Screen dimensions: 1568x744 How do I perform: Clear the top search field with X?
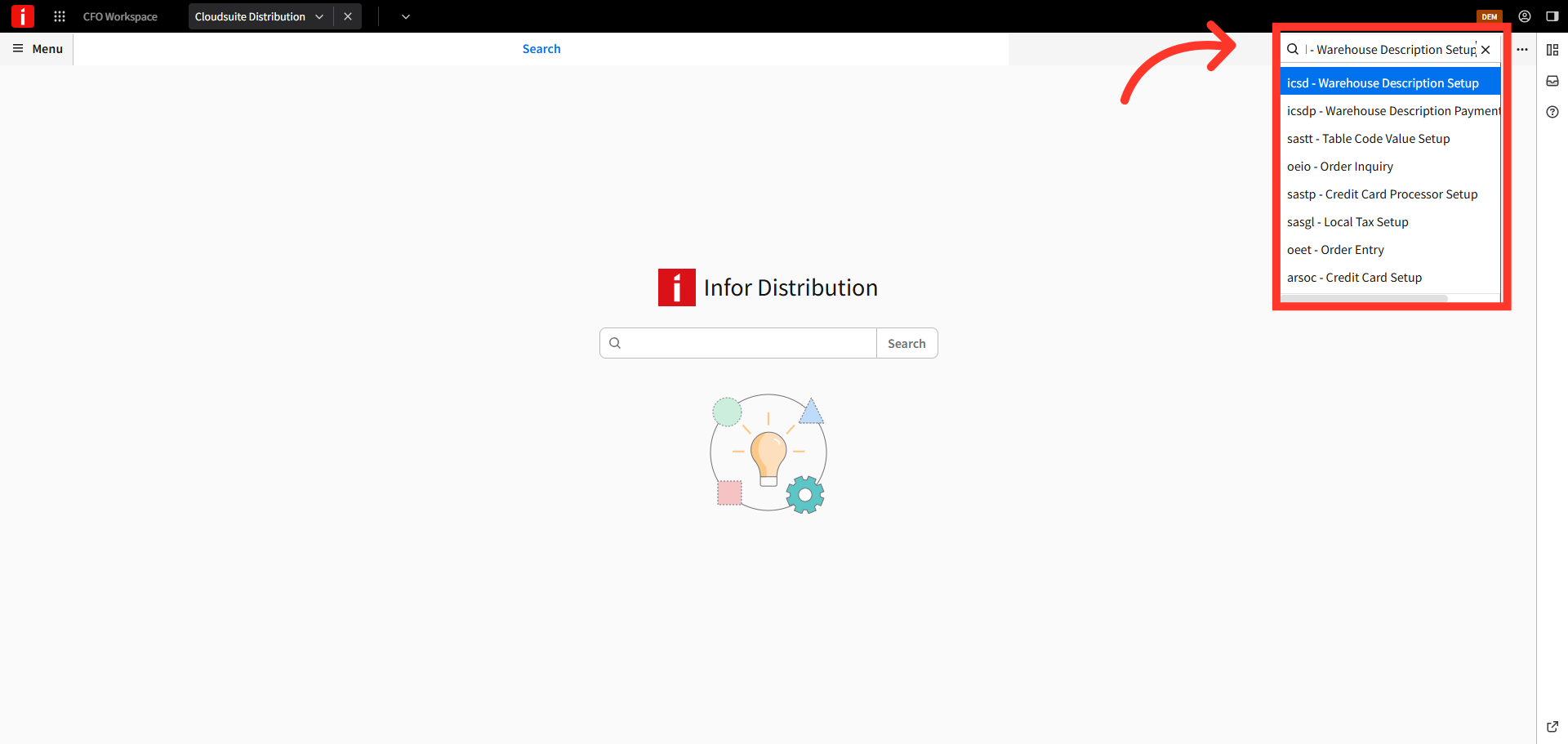[x=1486, y=50]
